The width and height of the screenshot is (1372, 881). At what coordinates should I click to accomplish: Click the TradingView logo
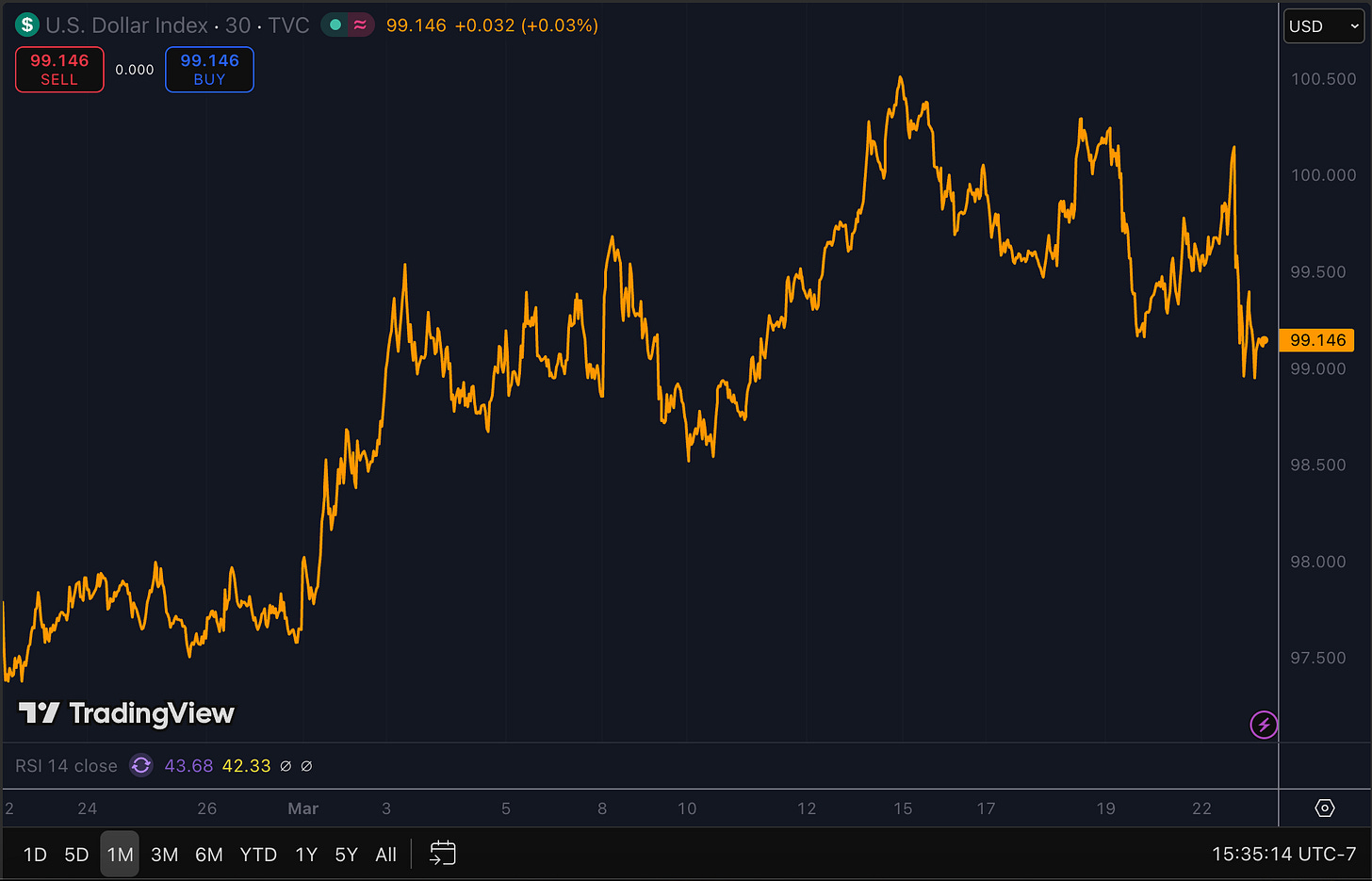point(126,713)
